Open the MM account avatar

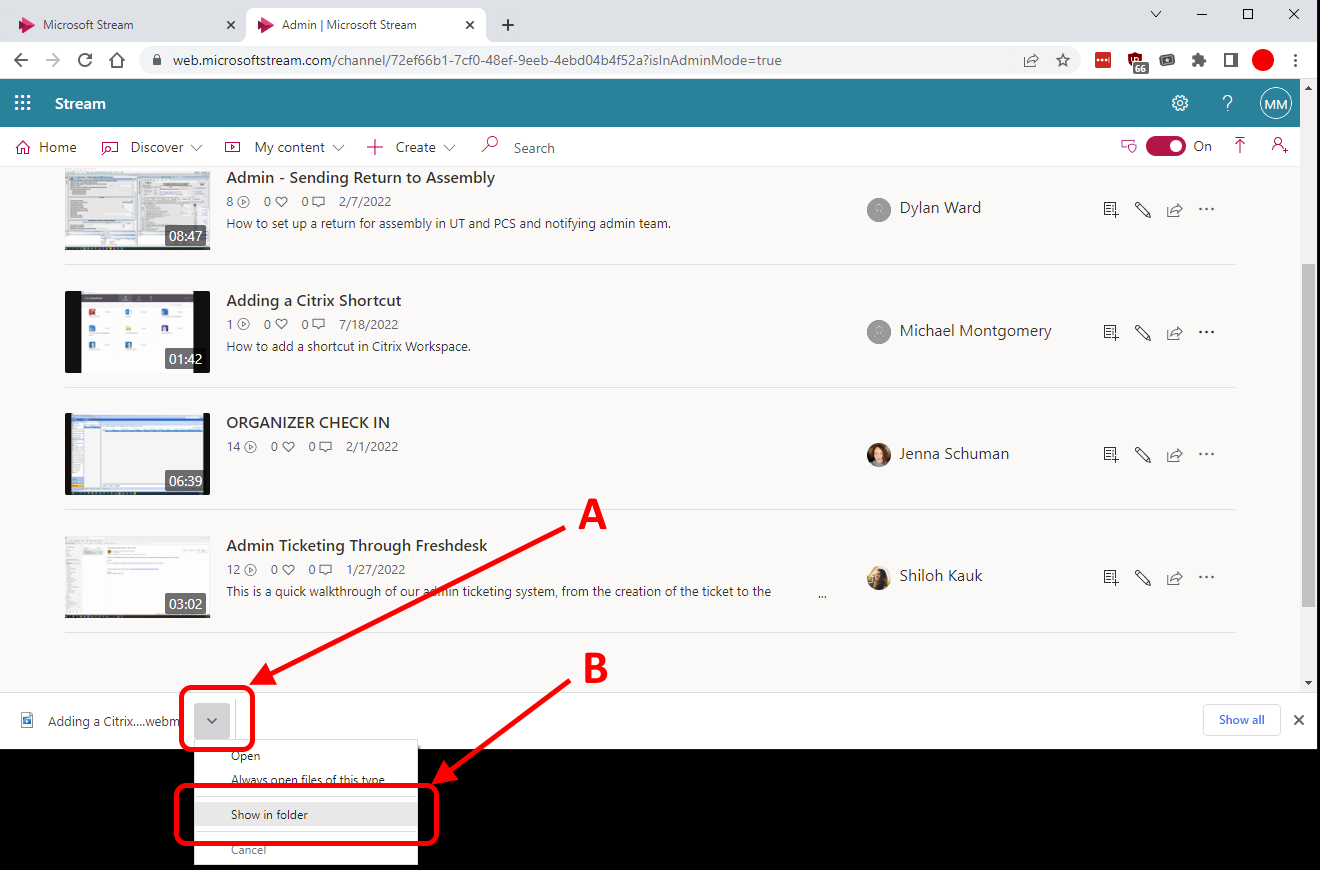click(x=1276, y=103)
